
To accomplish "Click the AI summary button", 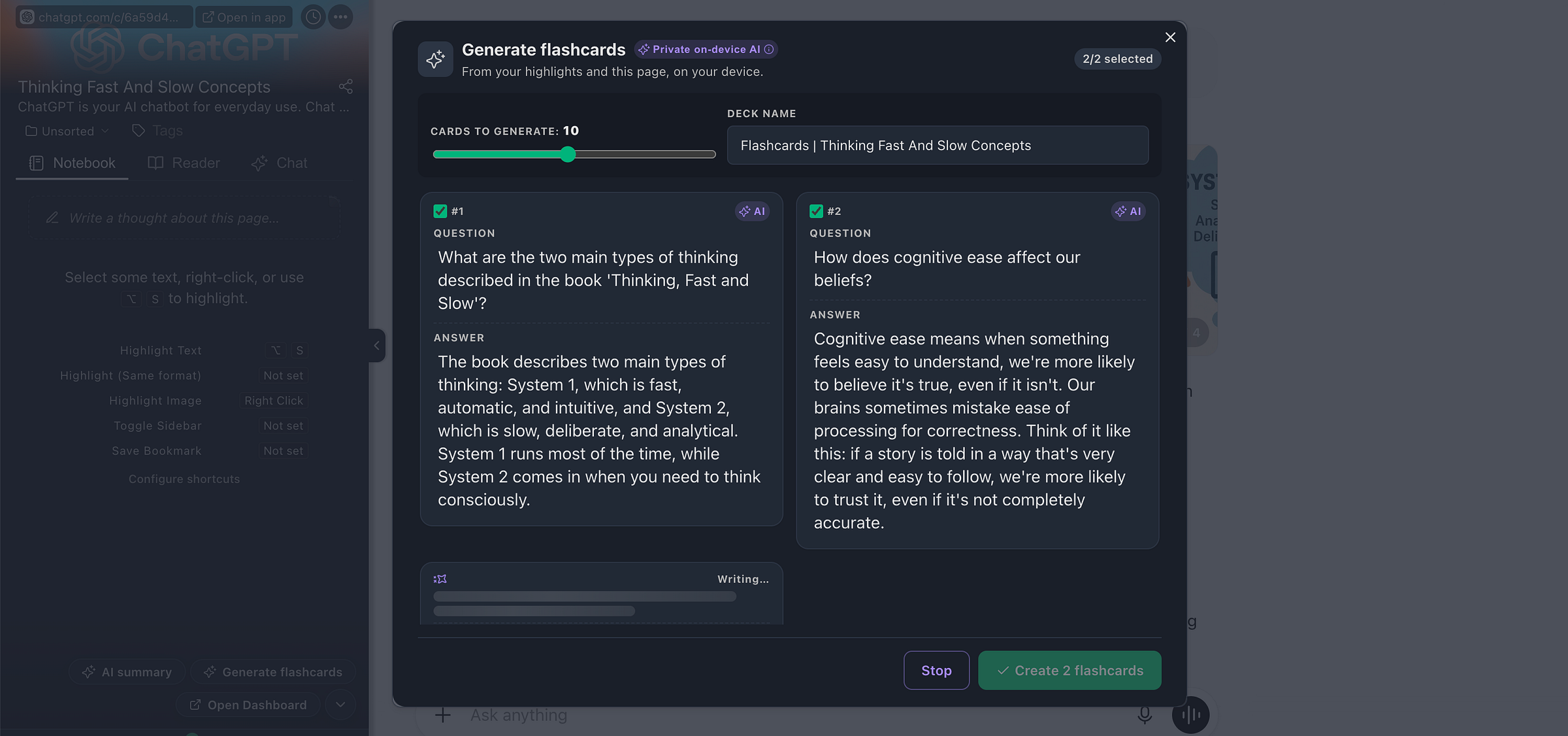I will [127, 672].
